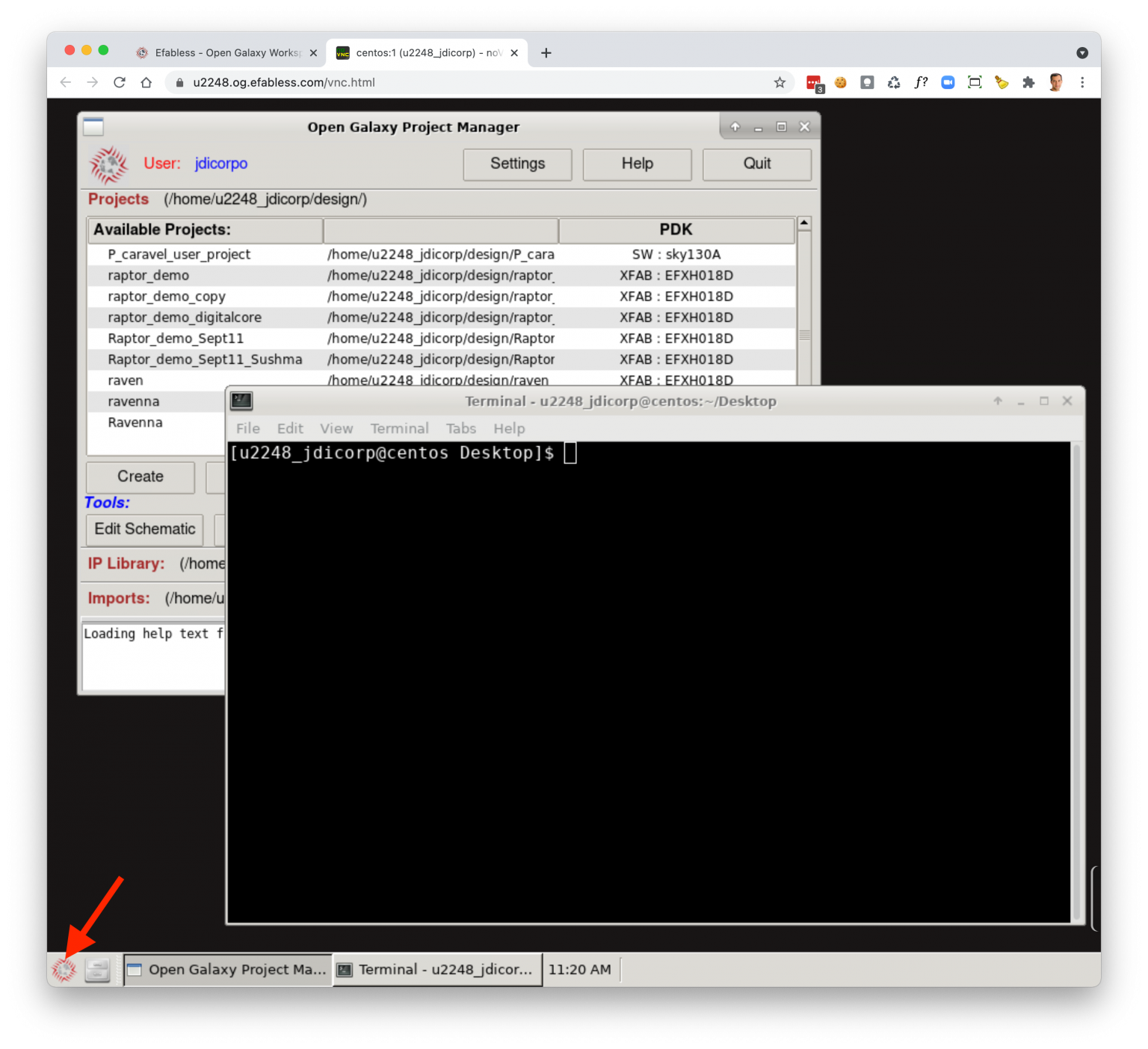This screenshot has height=1049, width=1148.
Task: Click the Settings button in Project Manager
Action: (x=517, y=164)
